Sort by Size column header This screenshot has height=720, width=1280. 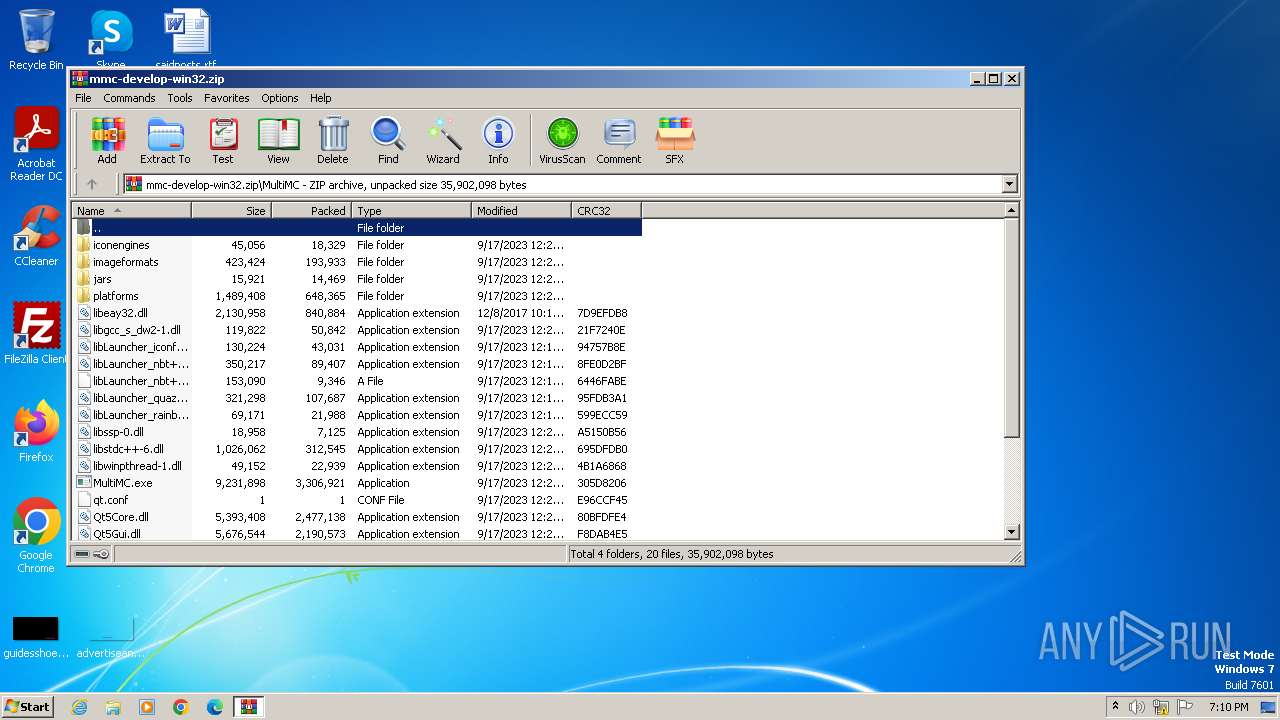point(231,211)
